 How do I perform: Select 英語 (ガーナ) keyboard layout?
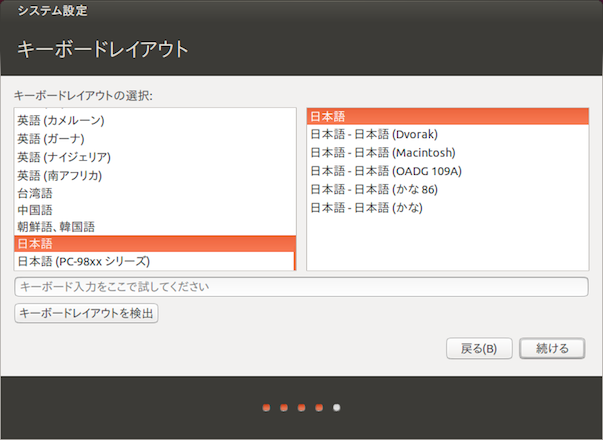click(x=51, y=139)
